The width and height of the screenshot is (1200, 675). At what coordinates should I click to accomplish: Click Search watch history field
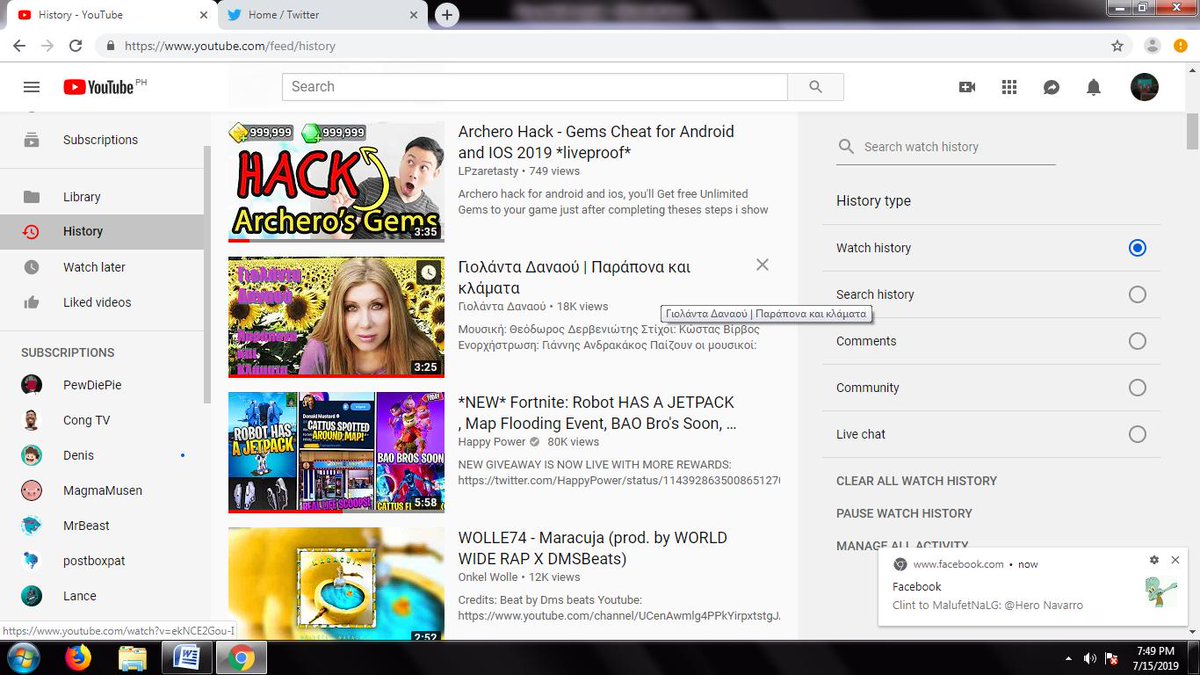(x=946, y=147)
